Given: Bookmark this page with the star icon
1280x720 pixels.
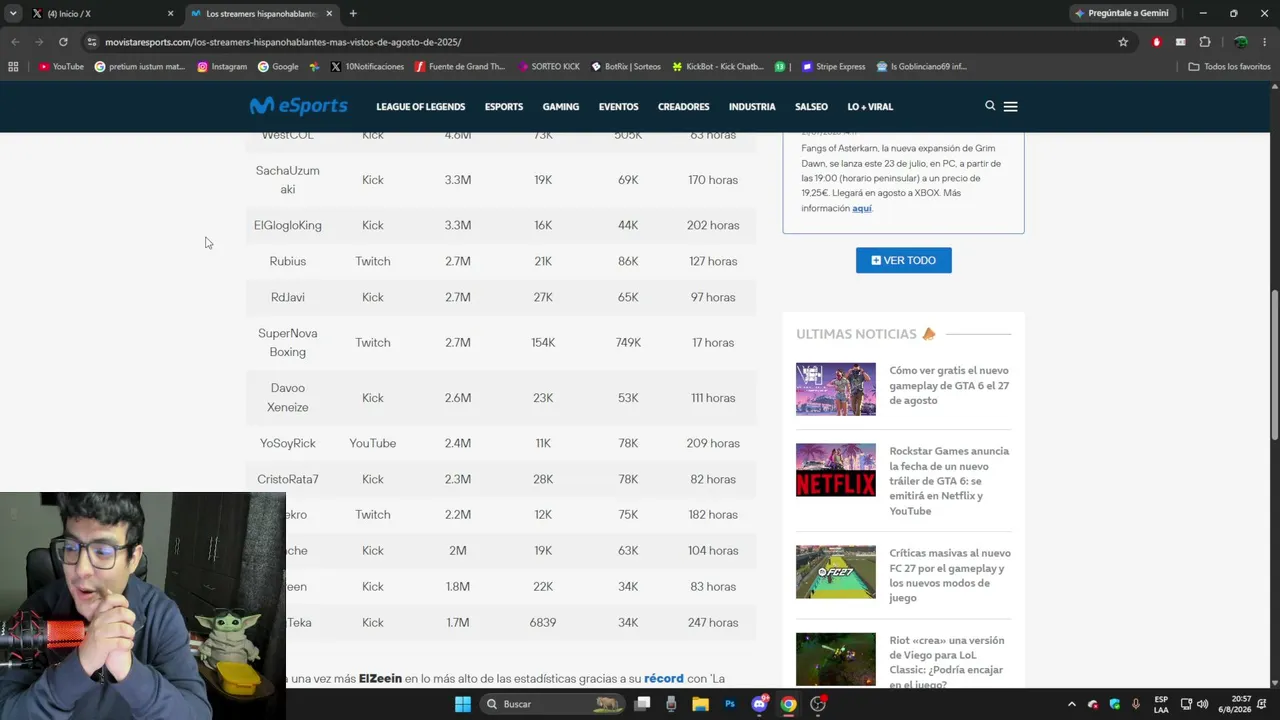Looking at the screenshot, I should [x=1123, y=42].
